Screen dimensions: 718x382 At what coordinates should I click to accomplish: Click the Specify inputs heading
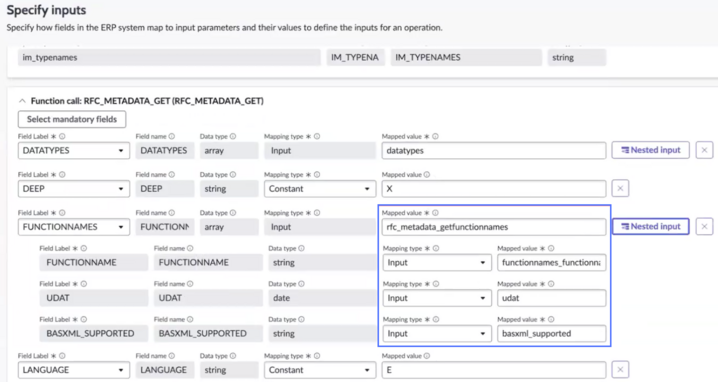click(x=46, y=10)
